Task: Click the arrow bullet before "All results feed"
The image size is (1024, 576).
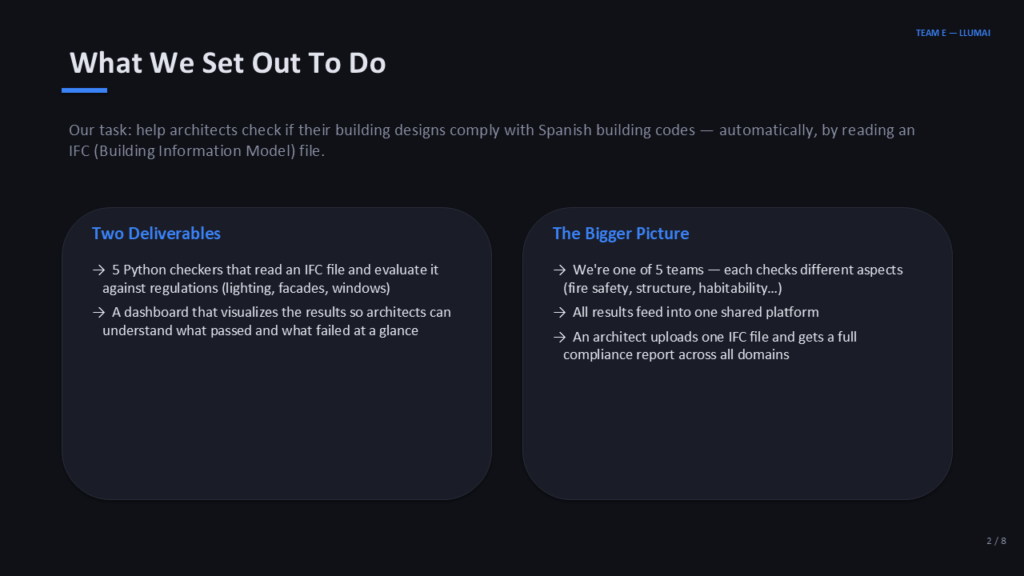Action: (x=559, y=312)
